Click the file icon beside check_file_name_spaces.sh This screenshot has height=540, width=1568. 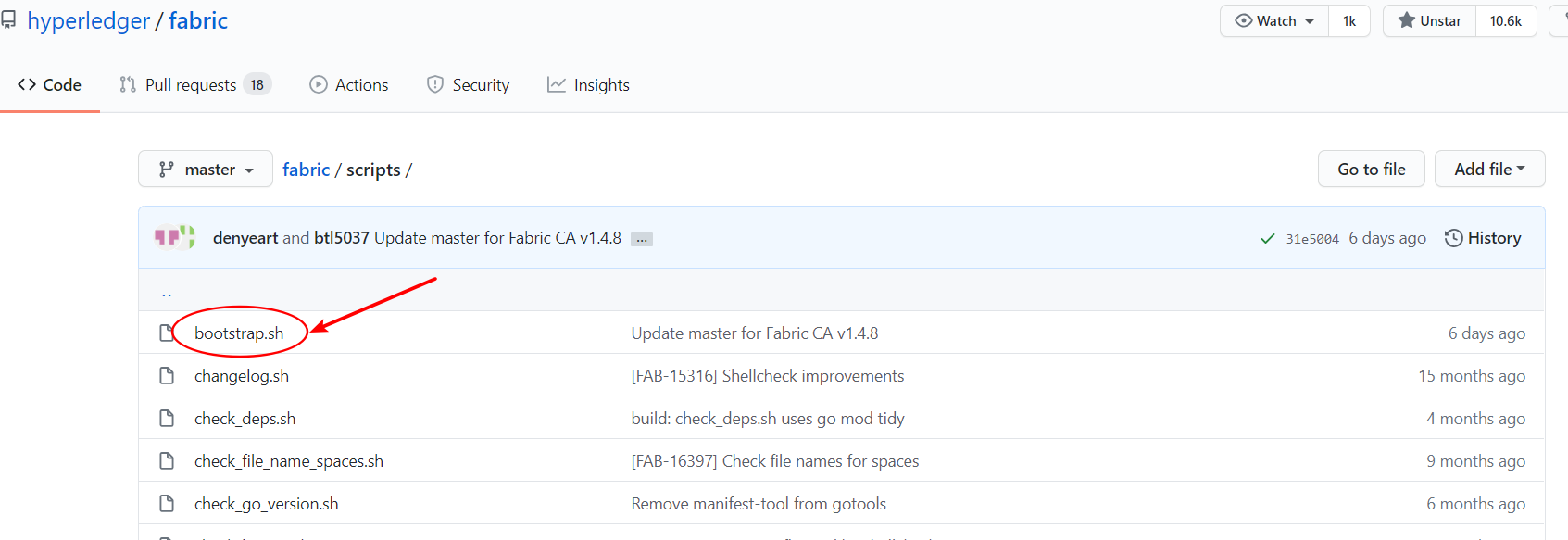tap(167, 460)
